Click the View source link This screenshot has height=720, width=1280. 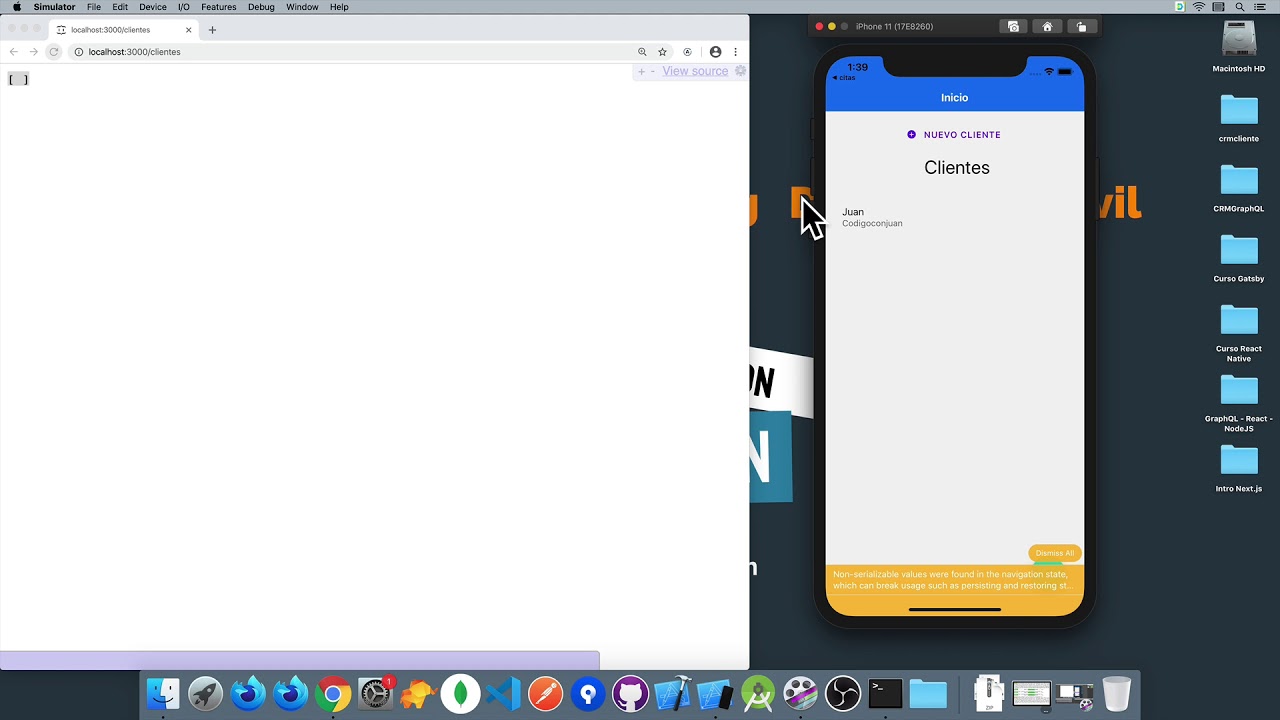click(x=695, y=71)
